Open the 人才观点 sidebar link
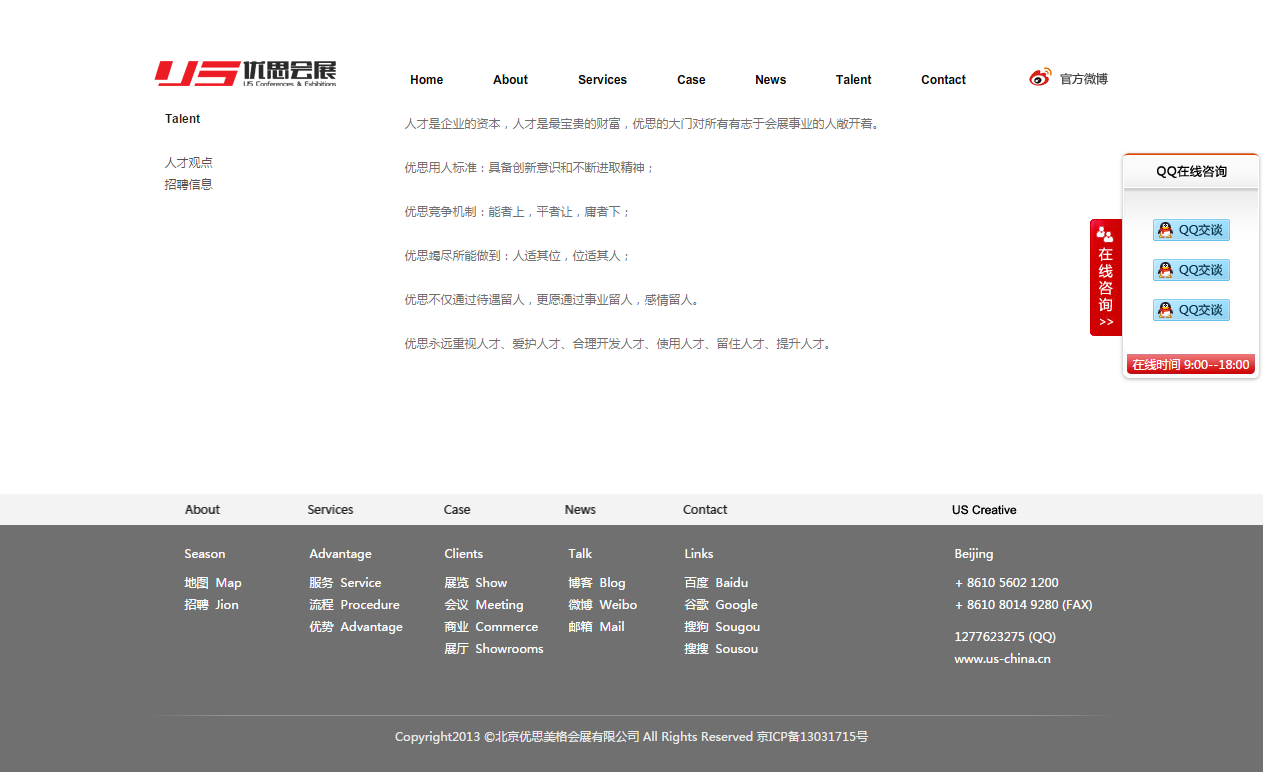 [188, 162]
